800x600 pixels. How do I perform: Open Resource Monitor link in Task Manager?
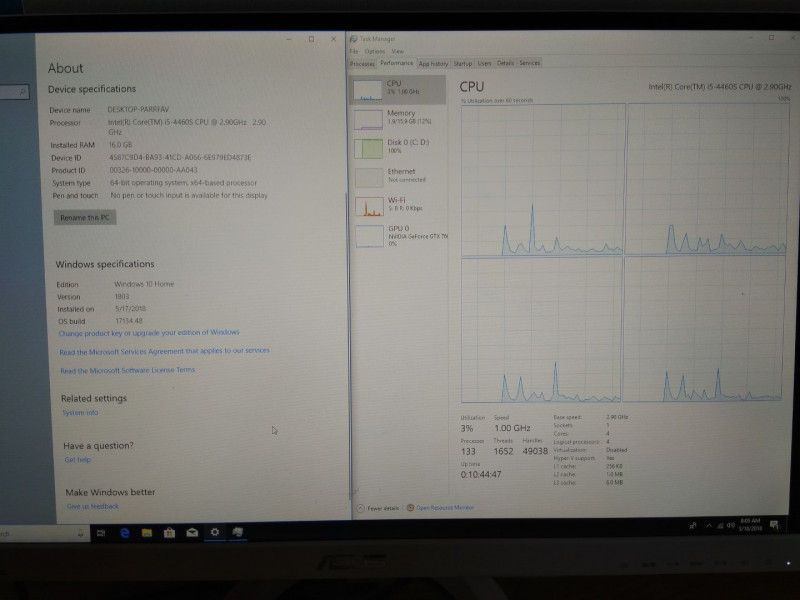click(x=445, y=508)
